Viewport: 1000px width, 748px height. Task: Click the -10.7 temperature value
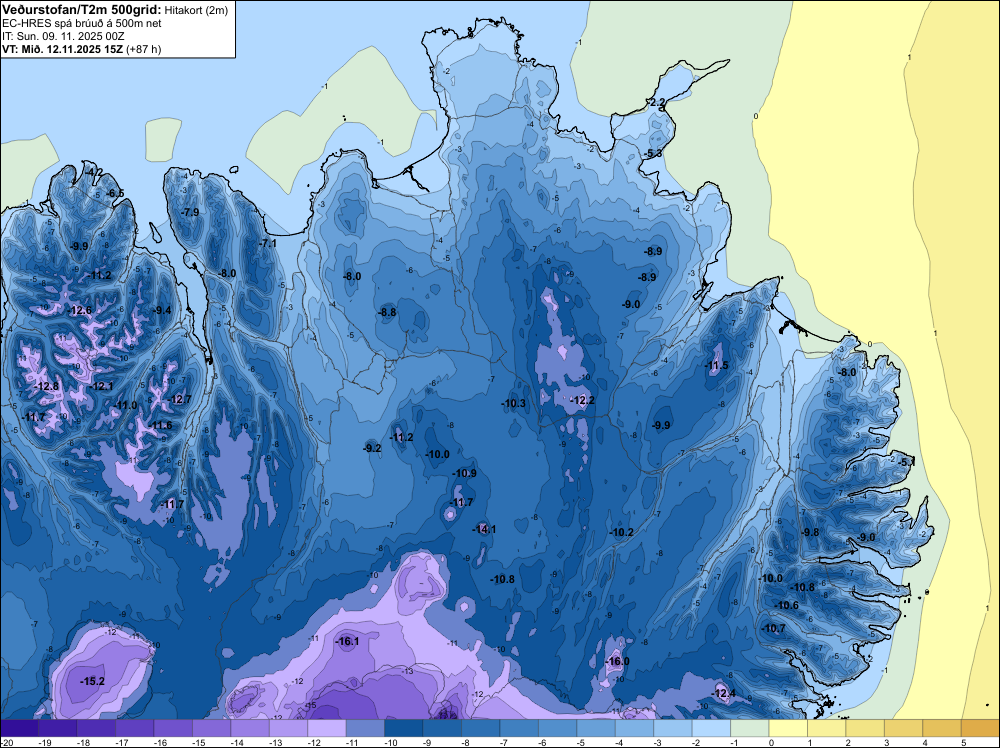click(x=774, y=629)
